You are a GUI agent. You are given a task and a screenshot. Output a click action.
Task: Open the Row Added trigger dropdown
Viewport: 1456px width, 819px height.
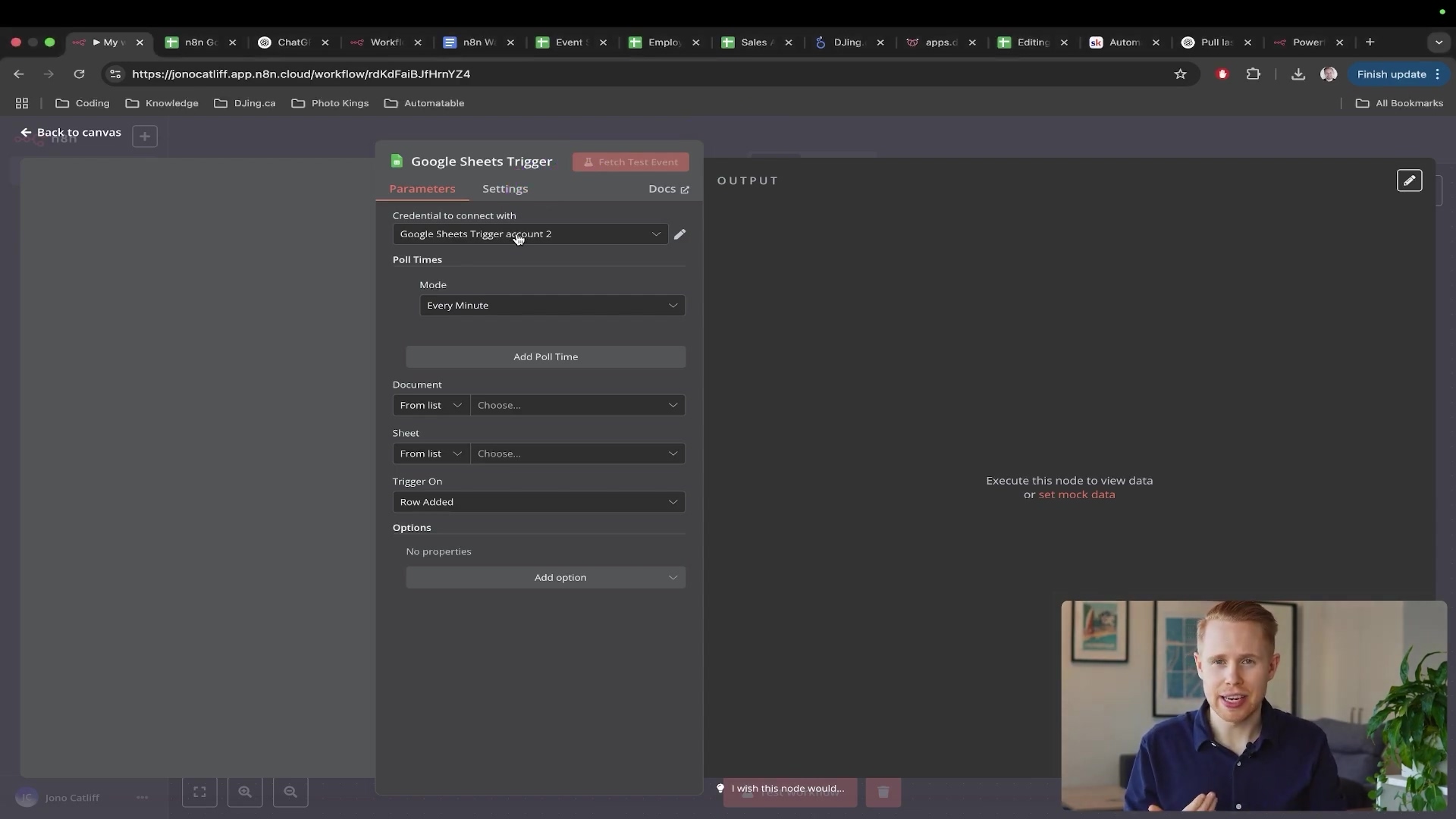[x=538, y=502]
